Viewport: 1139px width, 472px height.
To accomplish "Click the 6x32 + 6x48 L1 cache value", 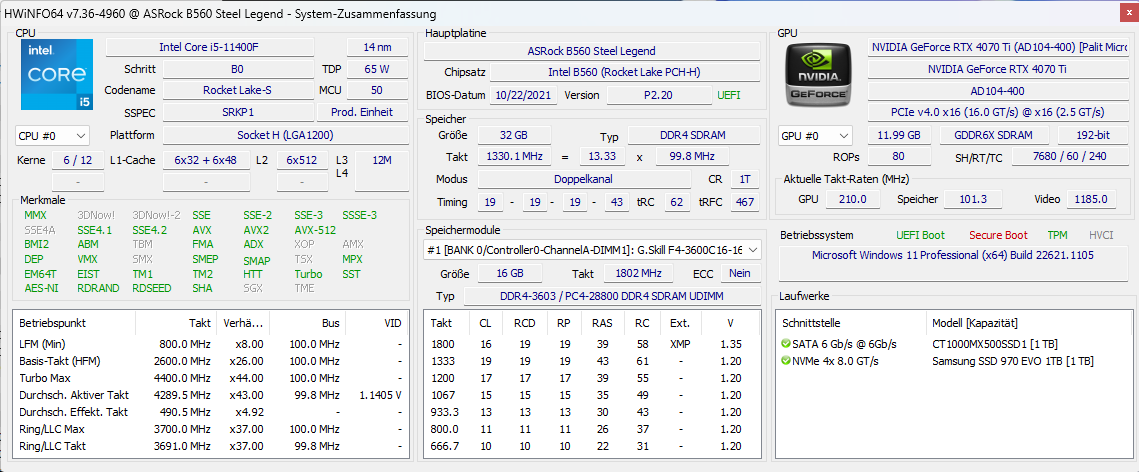I will tap(206, 160).
